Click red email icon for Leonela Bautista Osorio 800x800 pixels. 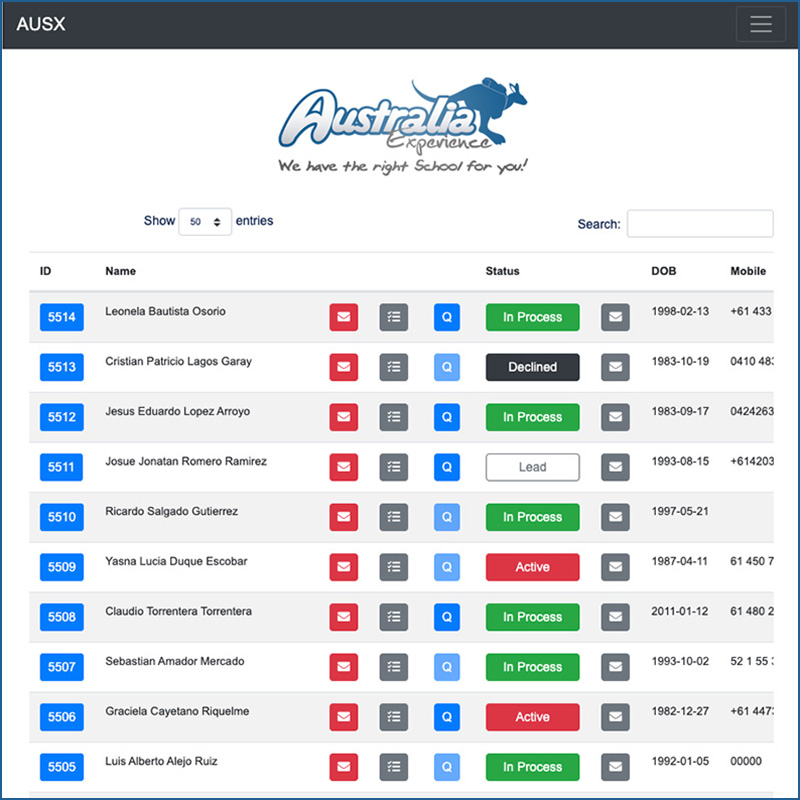coord(343,317)
